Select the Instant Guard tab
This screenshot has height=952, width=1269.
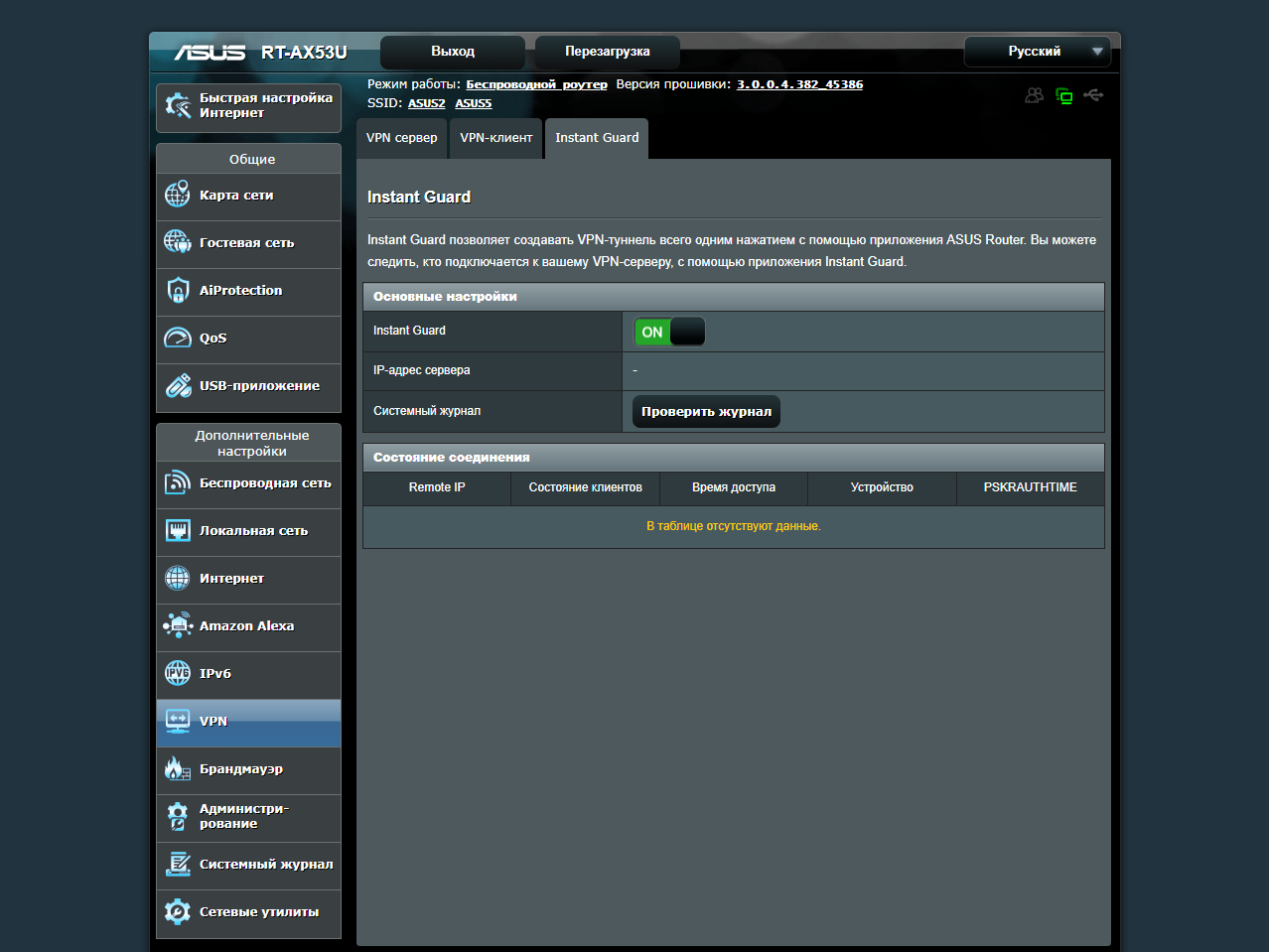[597, 138]
